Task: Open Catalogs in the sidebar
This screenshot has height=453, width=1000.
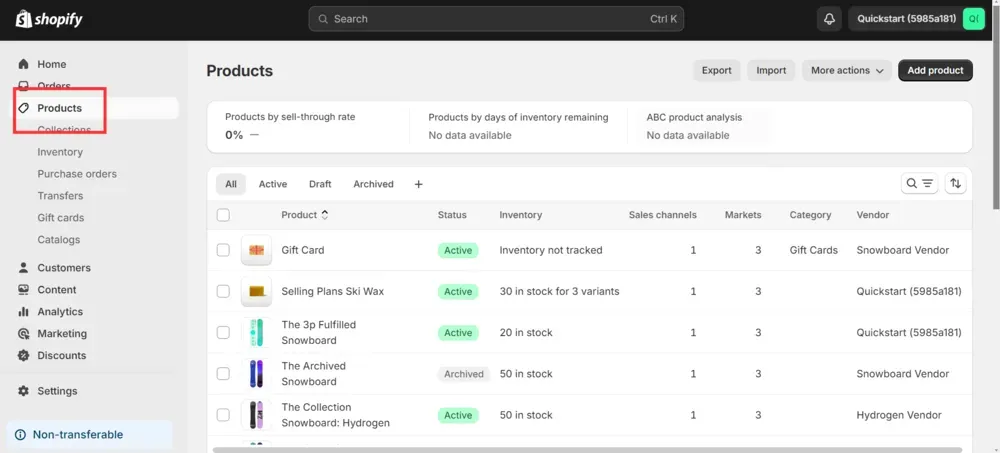Action: 59,240
